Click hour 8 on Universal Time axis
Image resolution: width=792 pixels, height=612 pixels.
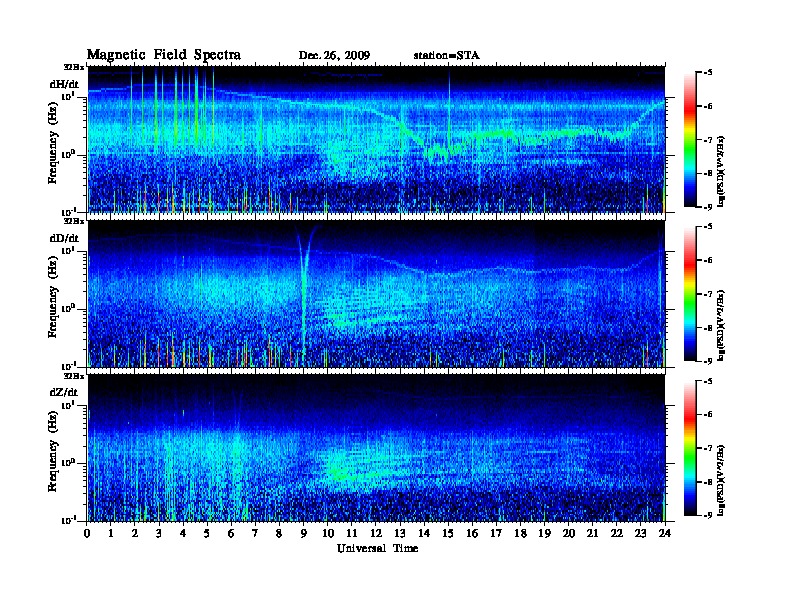(x=279, y=533)
